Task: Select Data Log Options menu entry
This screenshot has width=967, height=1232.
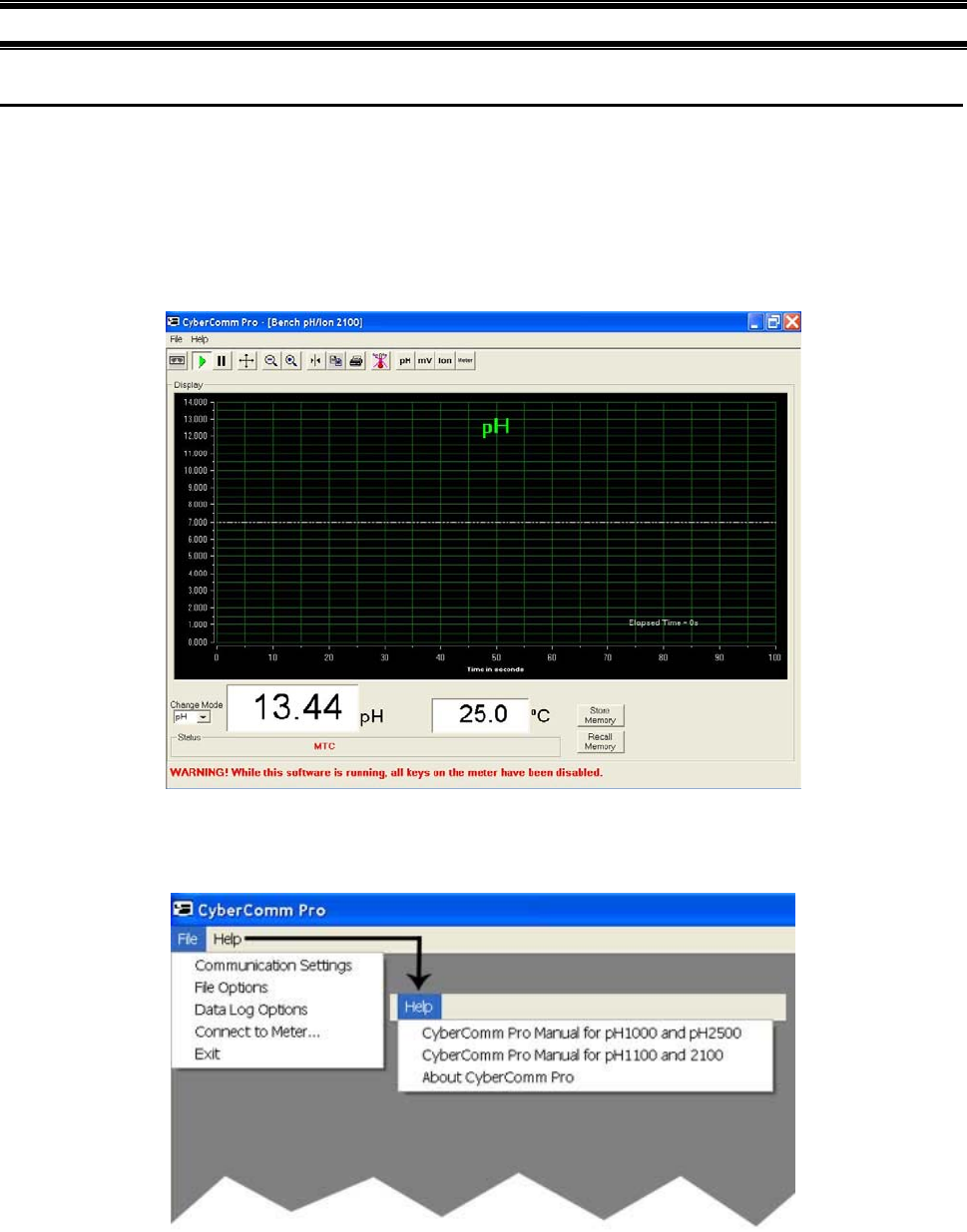Action: click(250, 1010)
